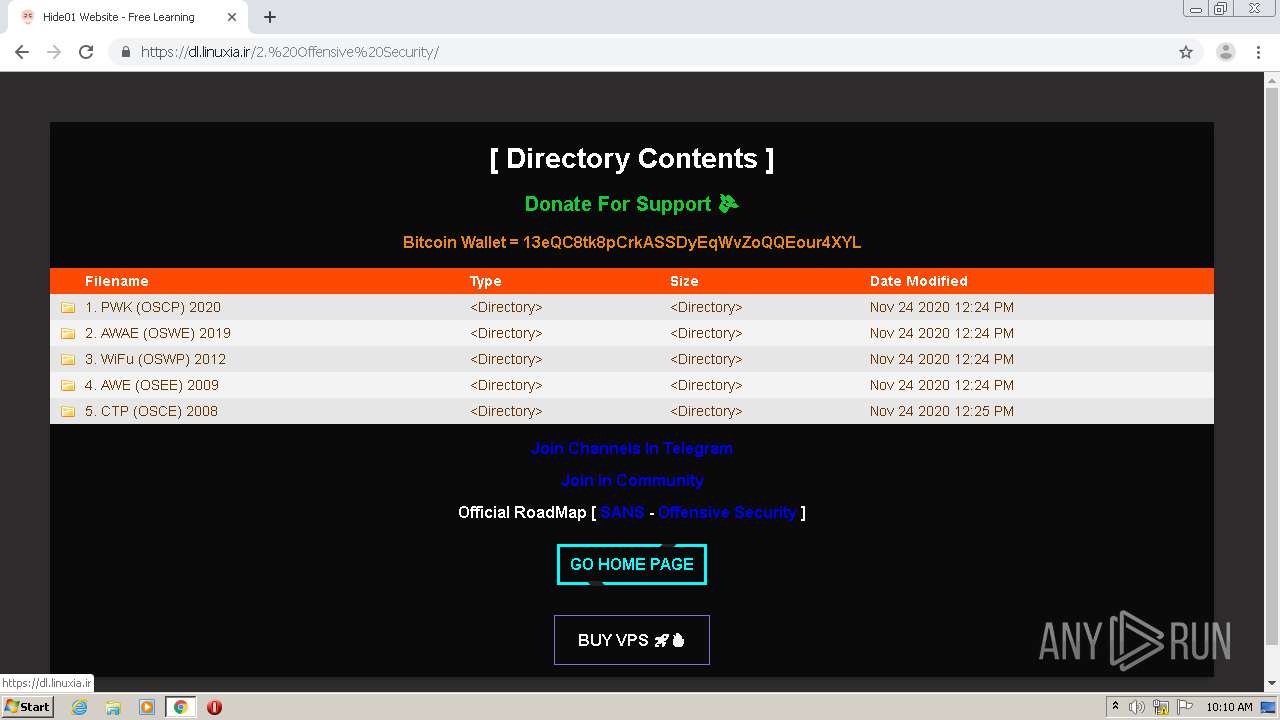Click the Type column header

click(486, 281)
